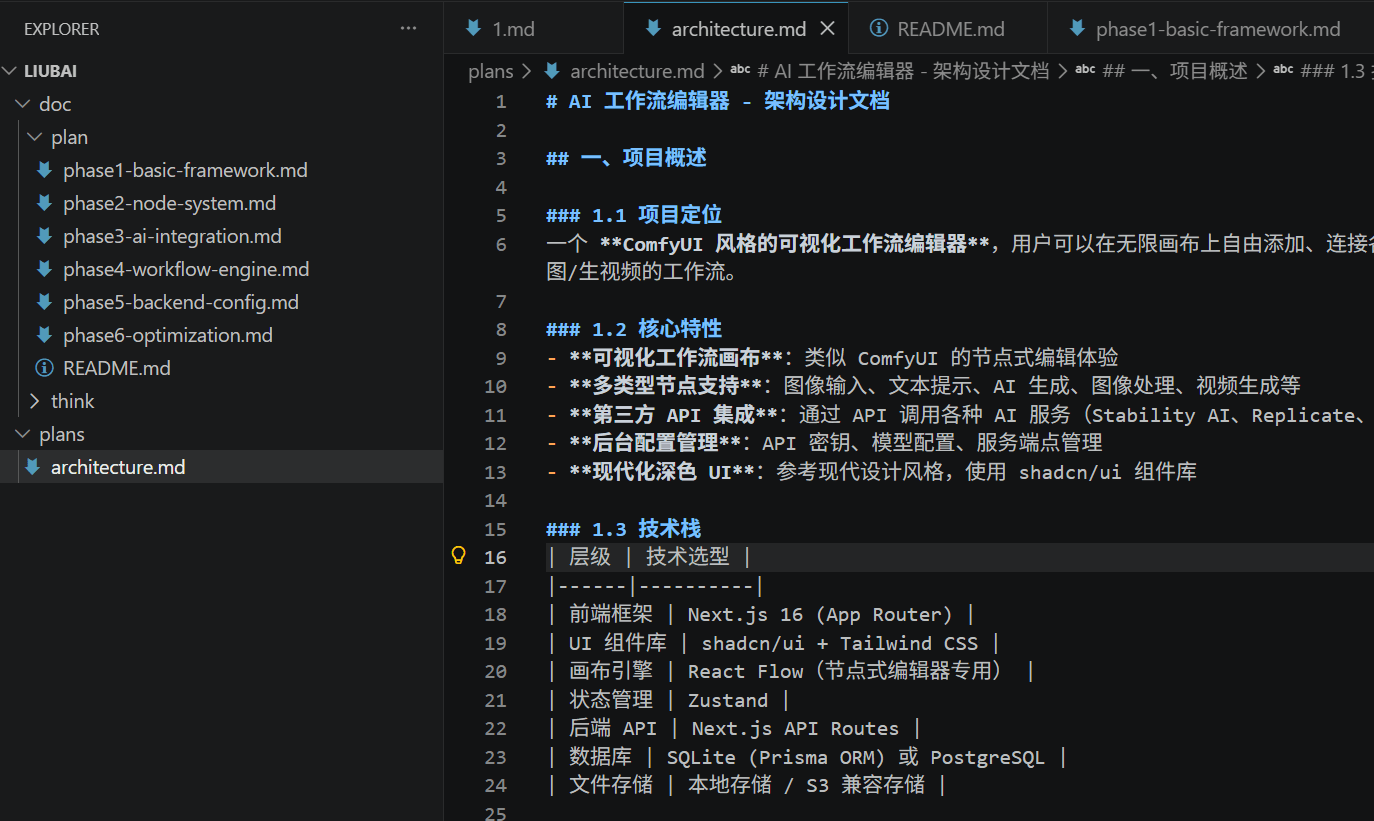Open Explorer more actions ellipsis menu

tap(408, 29)
